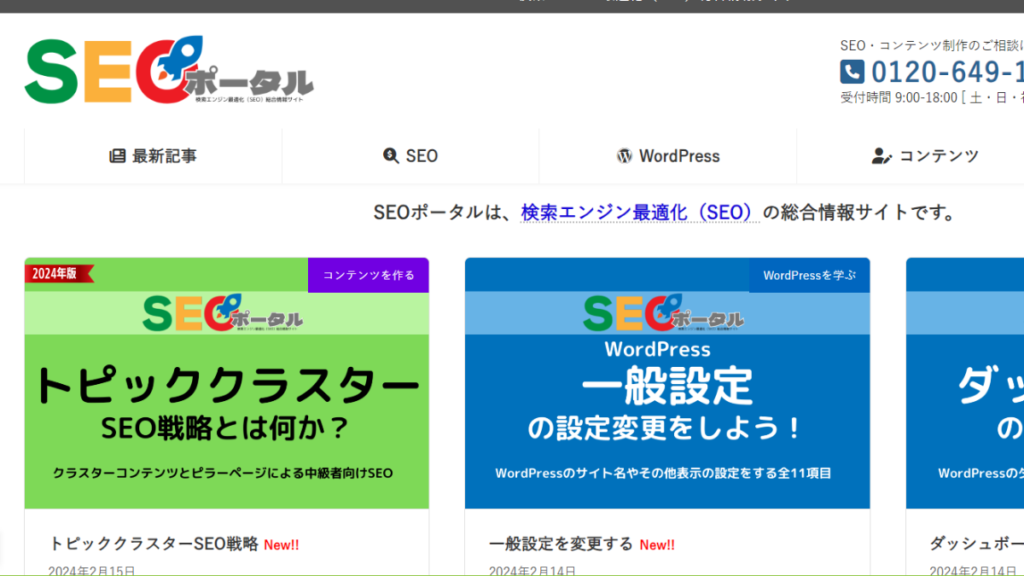Click the WordPress logo icon in the navigation bar
Viewport: 1024px width, 576px height.
[x=625, y=156]
